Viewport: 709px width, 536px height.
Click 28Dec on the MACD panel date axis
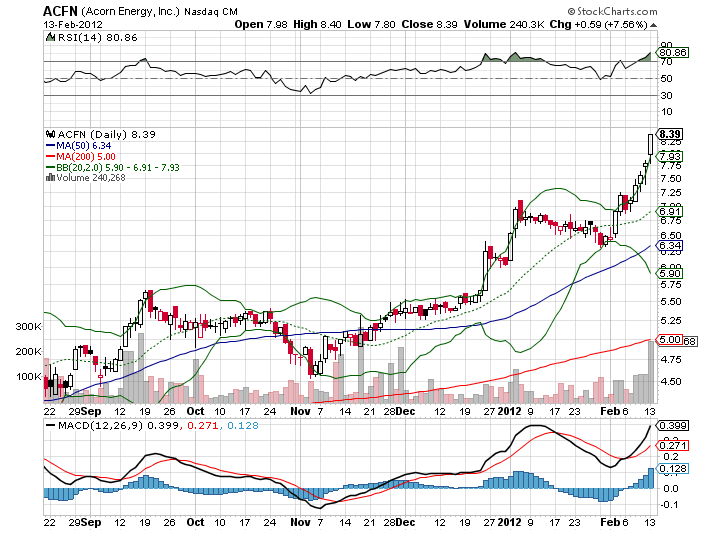click(x=399, y=522)
